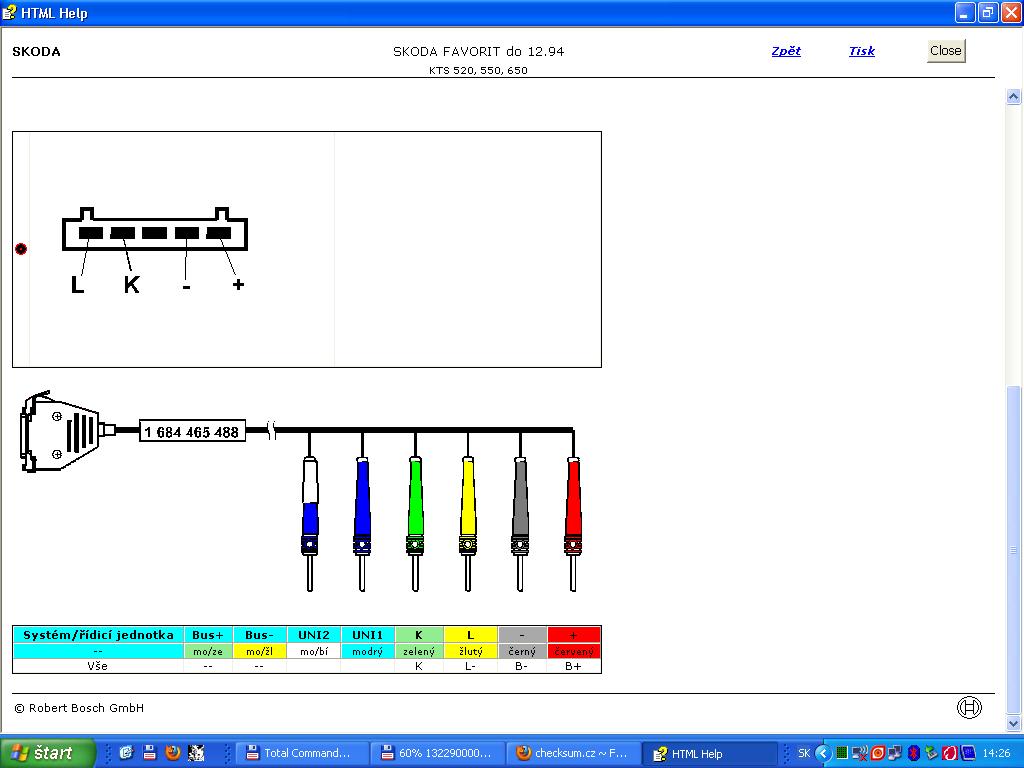Click the red dot marker beside connector diagram
The width and height of the screenshot is (1024, 768).
click(x=21, y=249)
